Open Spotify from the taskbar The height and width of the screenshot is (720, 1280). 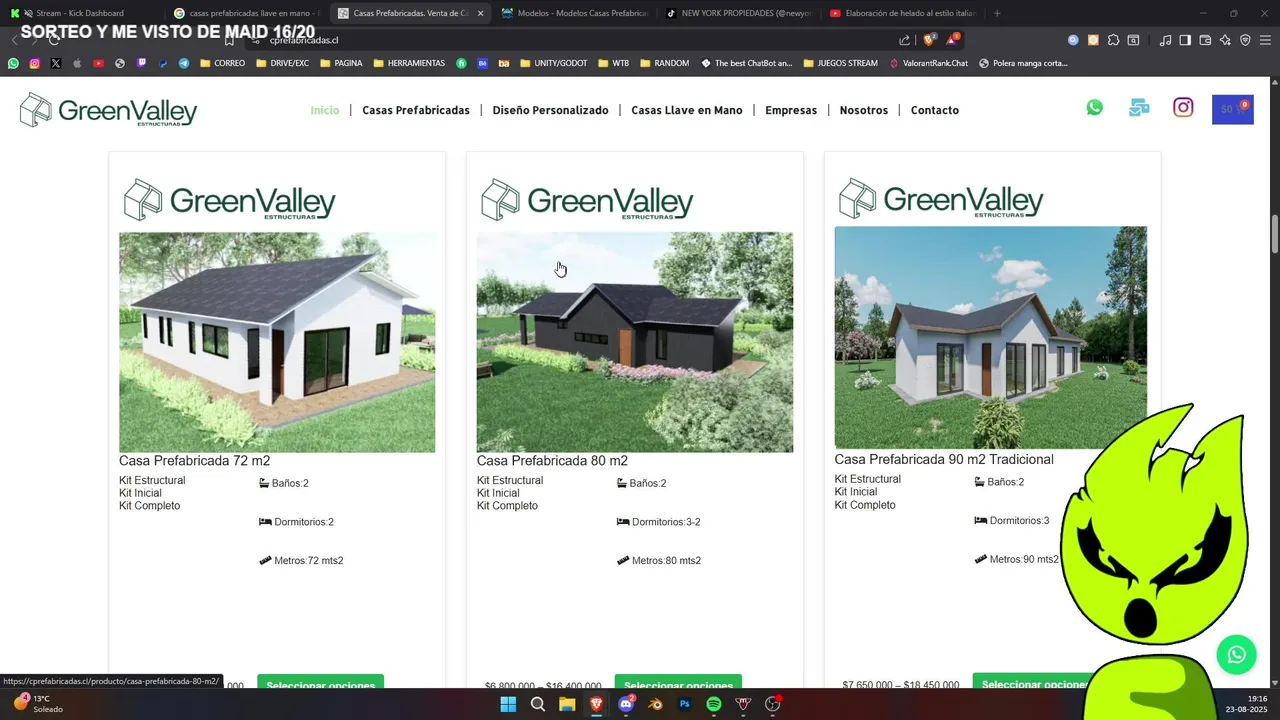coord(714,704)
